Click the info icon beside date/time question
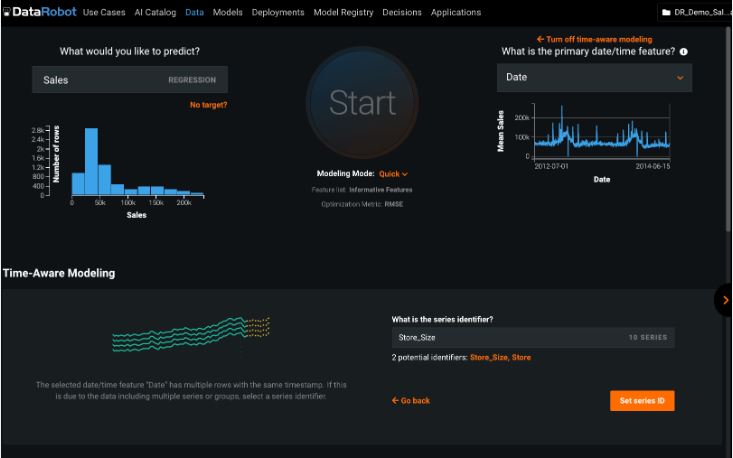The image size is (733, 458). pos(683,52)
